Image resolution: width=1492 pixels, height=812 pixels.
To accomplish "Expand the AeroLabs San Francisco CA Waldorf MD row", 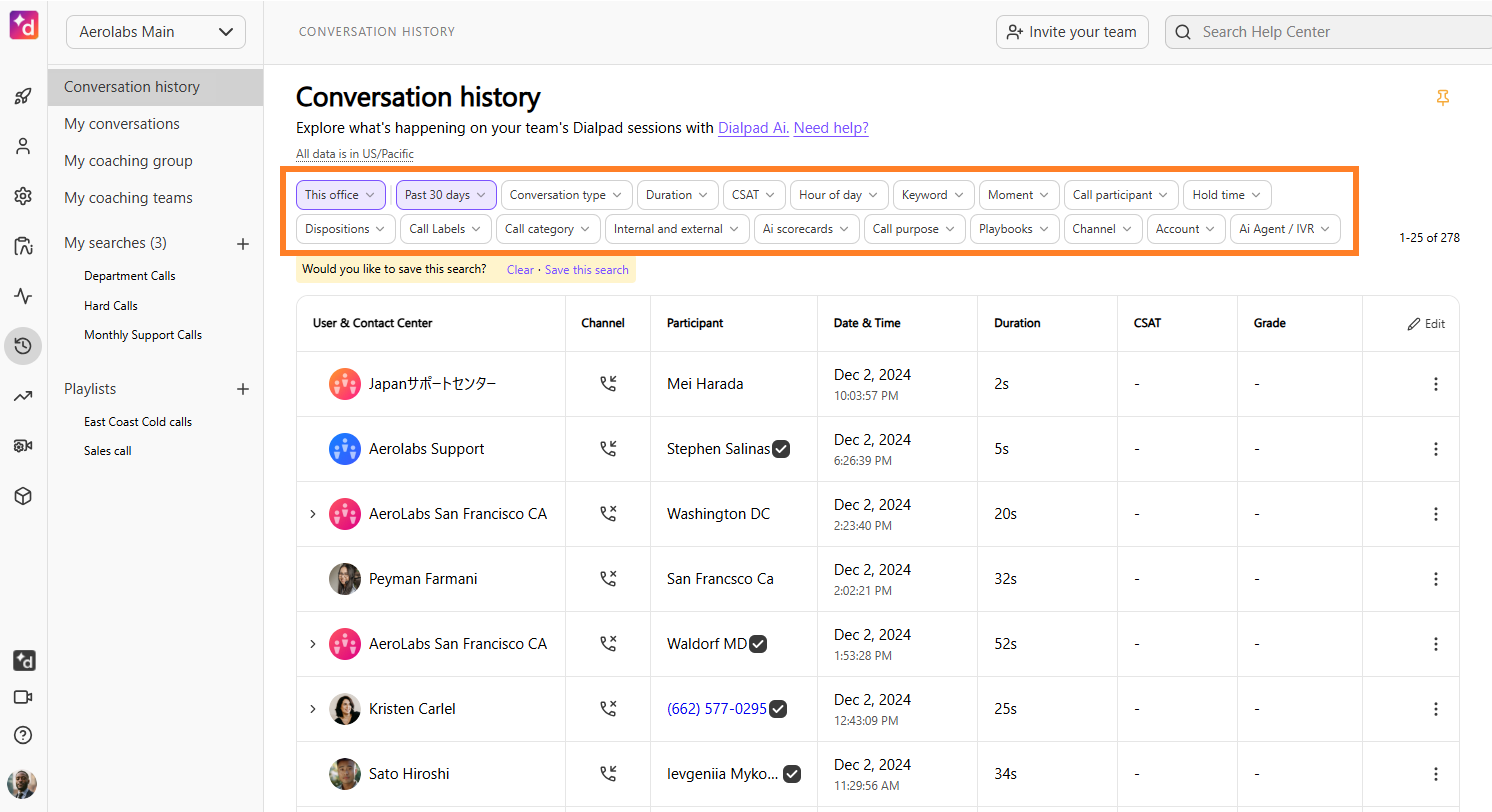I will pyautogui.click(x=312, y=644).
